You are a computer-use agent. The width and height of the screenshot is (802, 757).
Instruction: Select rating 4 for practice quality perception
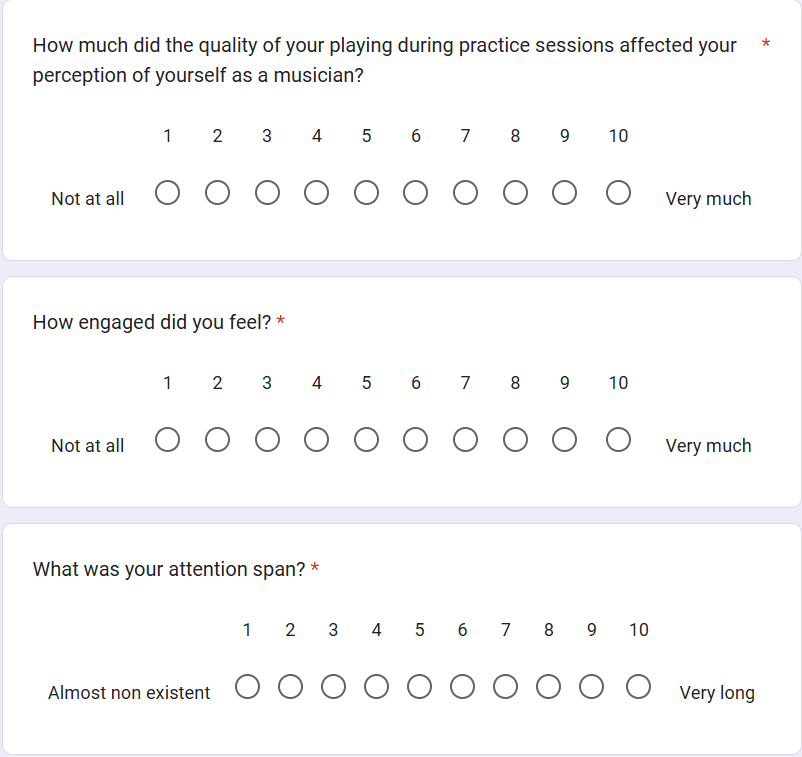click(317, 192)
